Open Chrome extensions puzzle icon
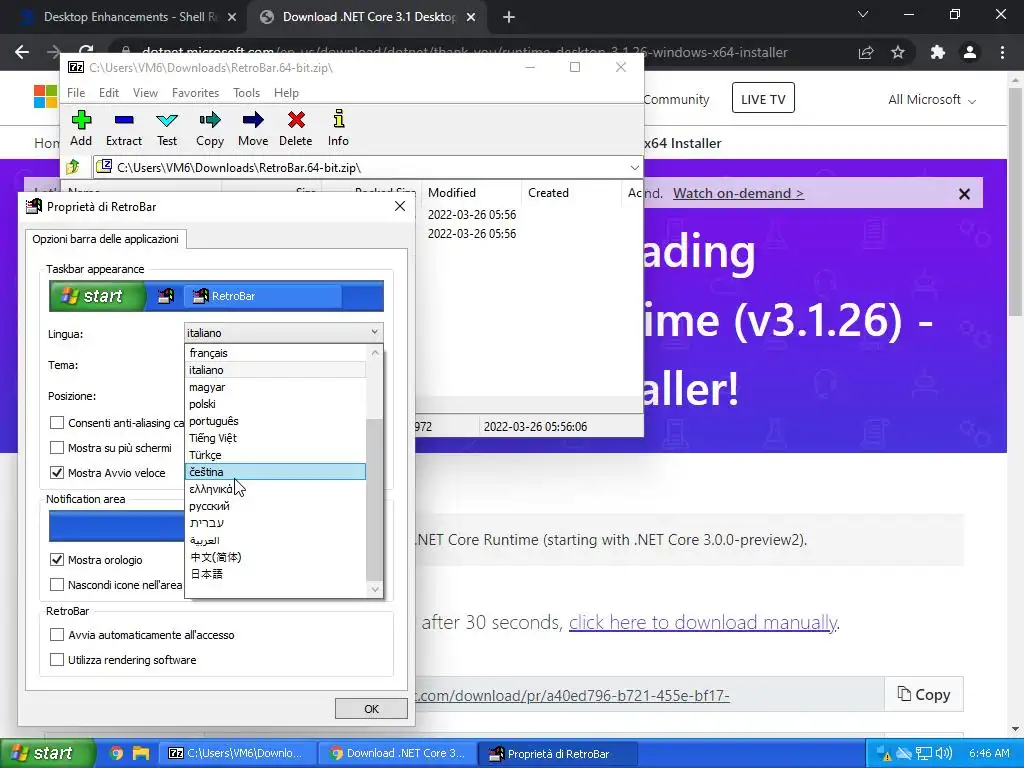The width and height of the screenshot is (1024, 768). (938, 52)
